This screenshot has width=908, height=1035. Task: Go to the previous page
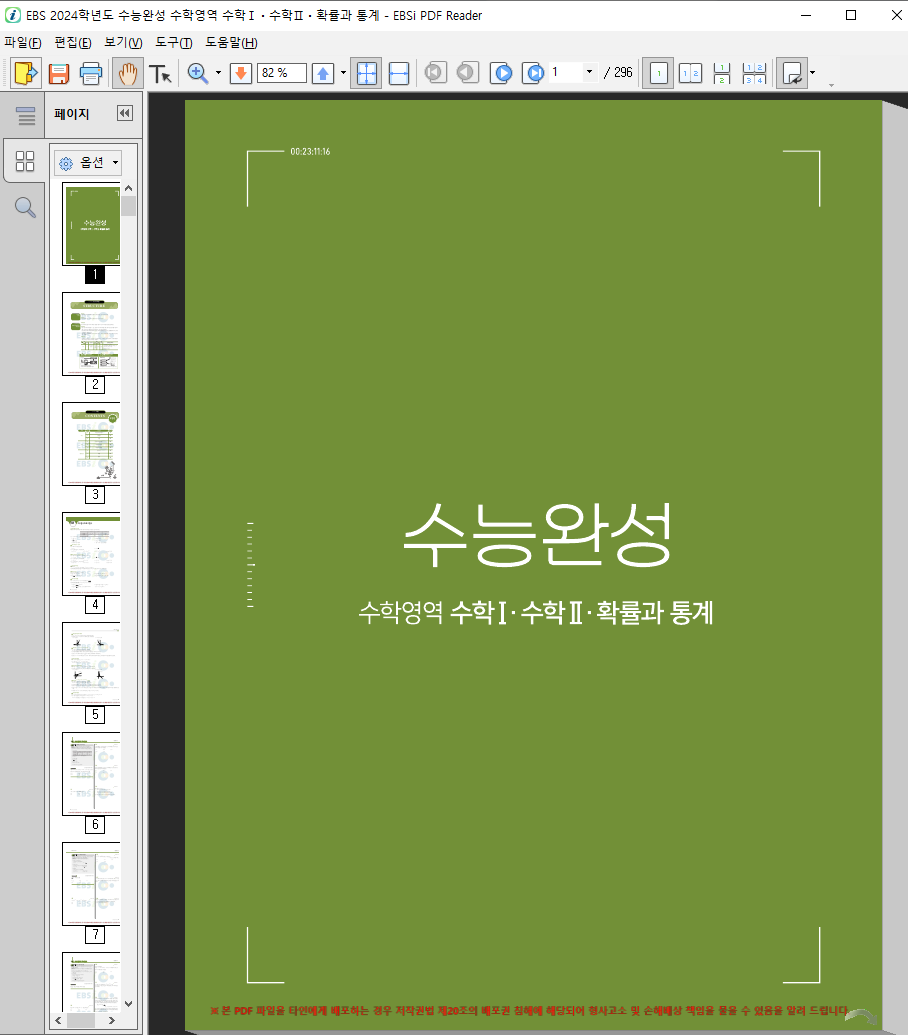pos(467,72)
